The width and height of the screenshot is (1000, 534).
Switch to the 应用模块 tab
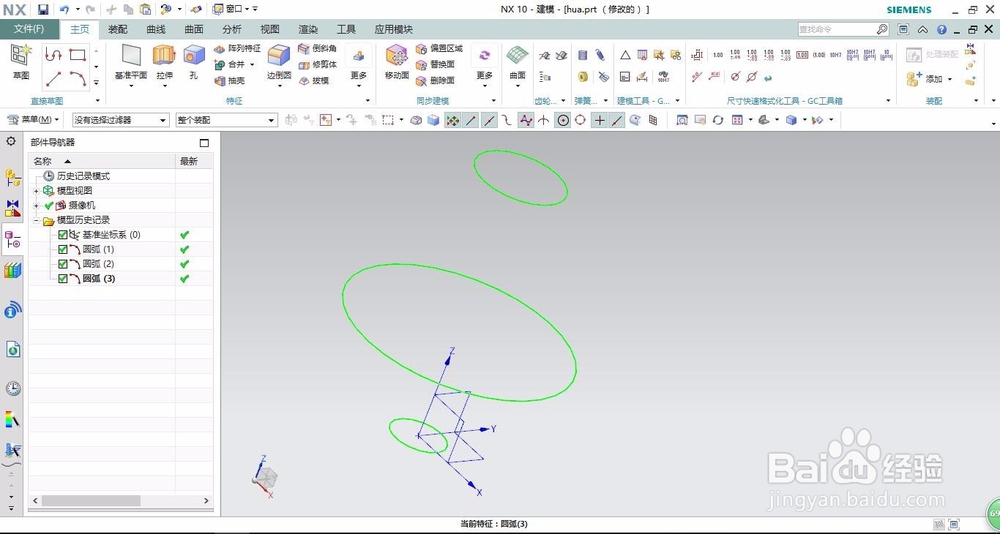click(x=393, y=29)
